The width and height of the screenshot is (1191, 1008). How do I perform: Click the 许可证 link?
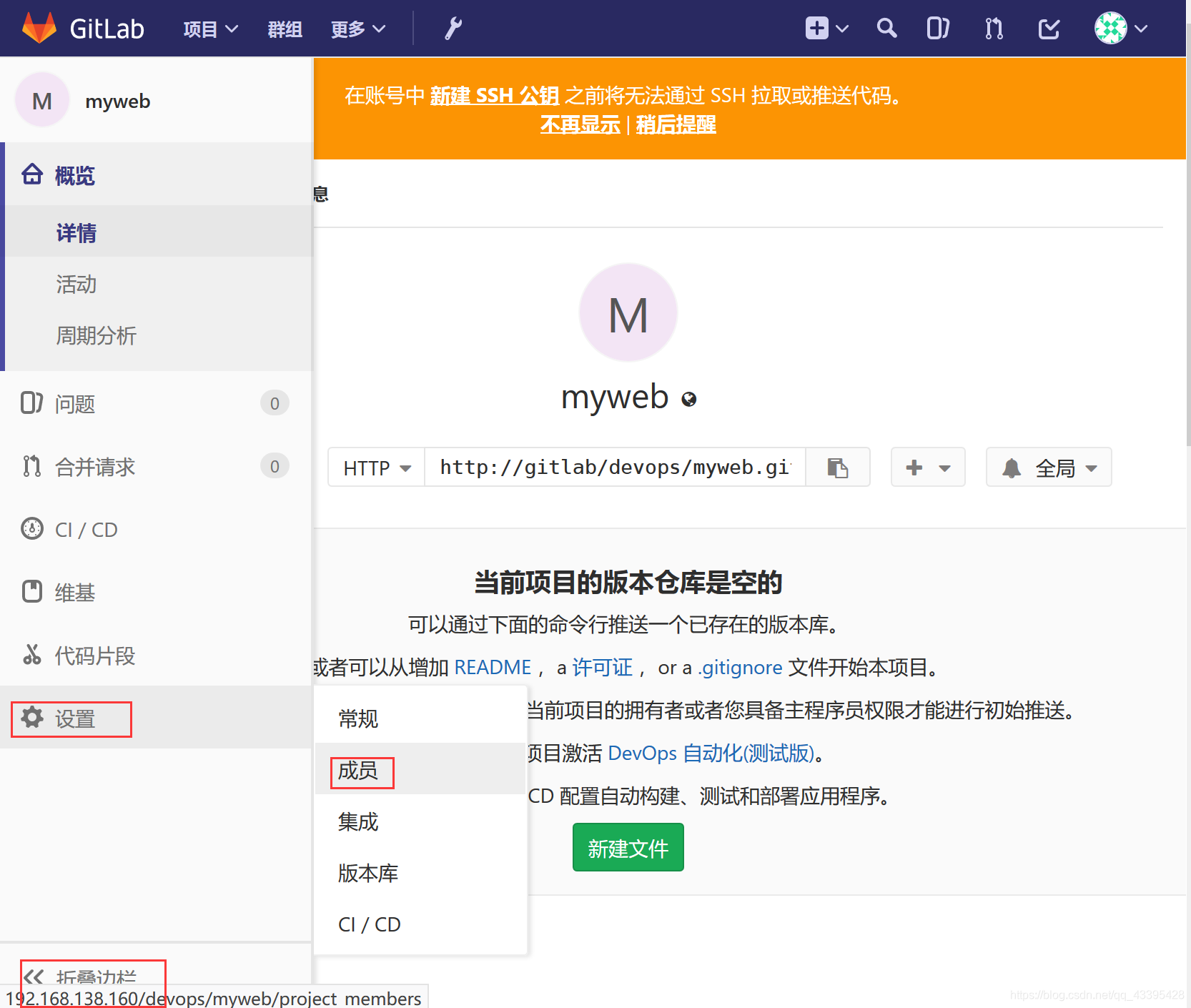pos(602,667)
